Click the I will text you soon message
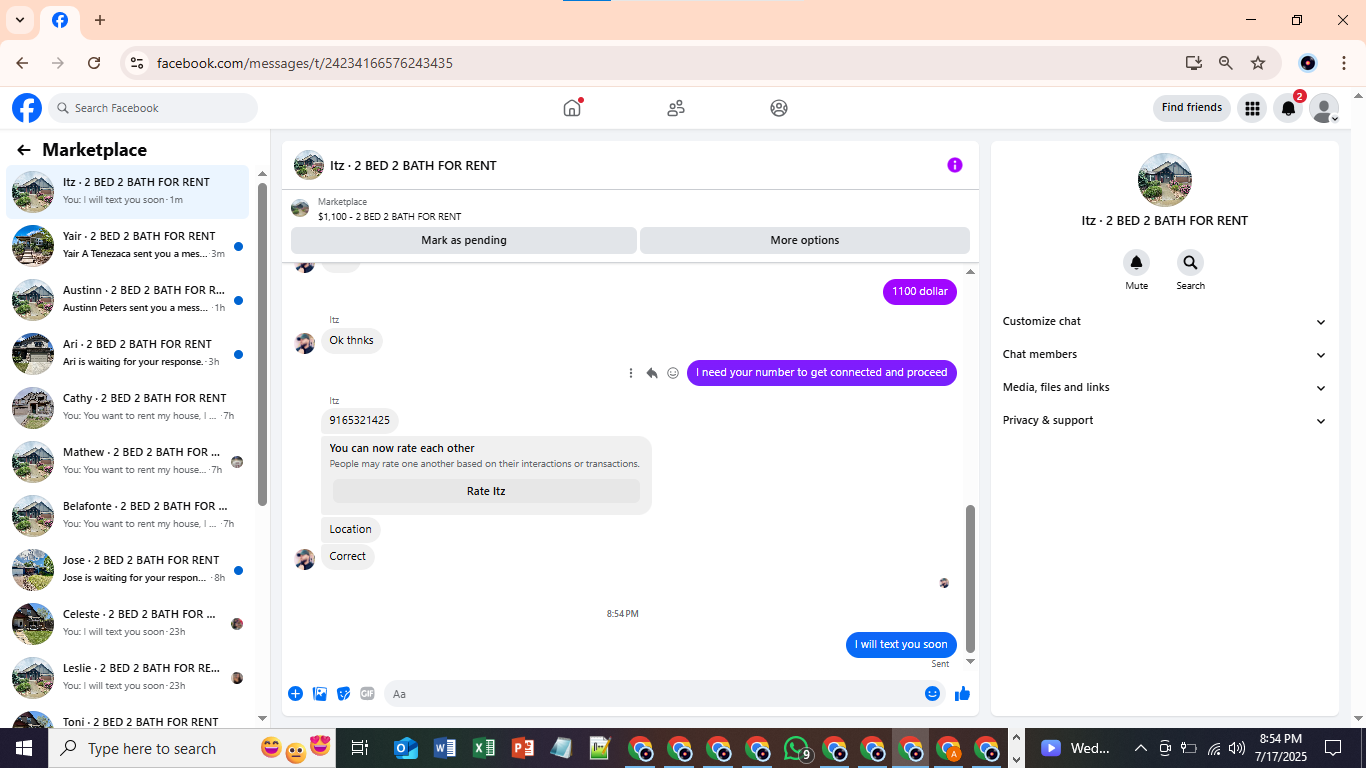This screenshot has width=1366, height=768. click(x=901, y=645)
